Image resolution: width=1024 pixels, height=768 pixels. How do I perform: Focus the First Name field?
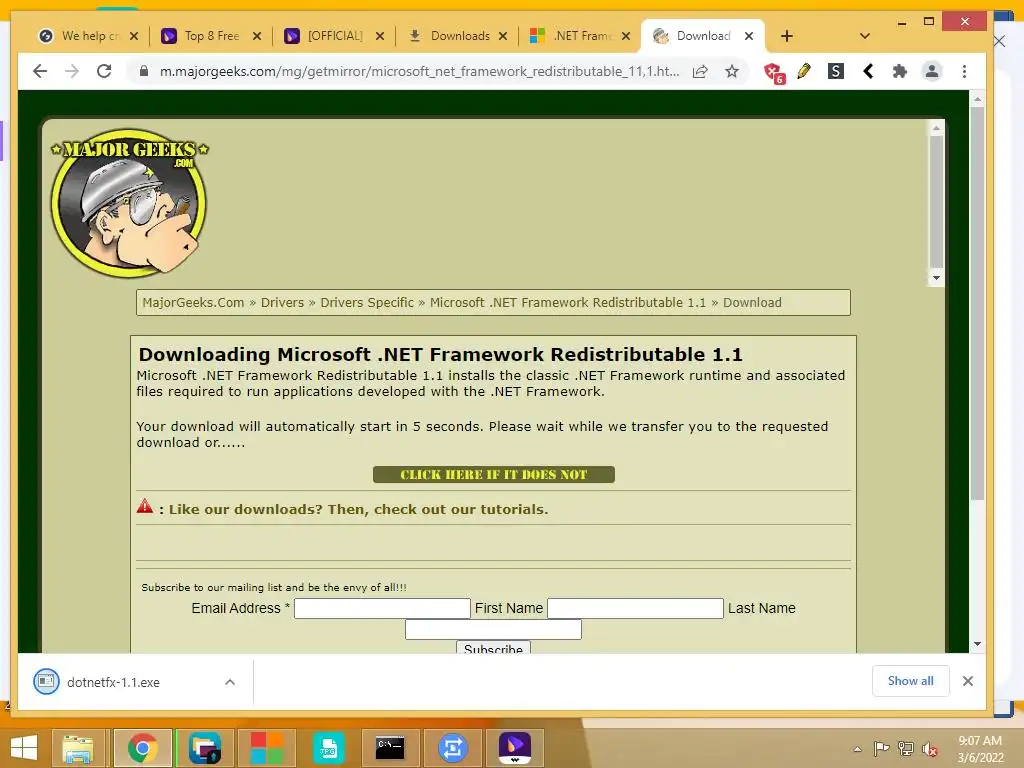pos(635,608)
